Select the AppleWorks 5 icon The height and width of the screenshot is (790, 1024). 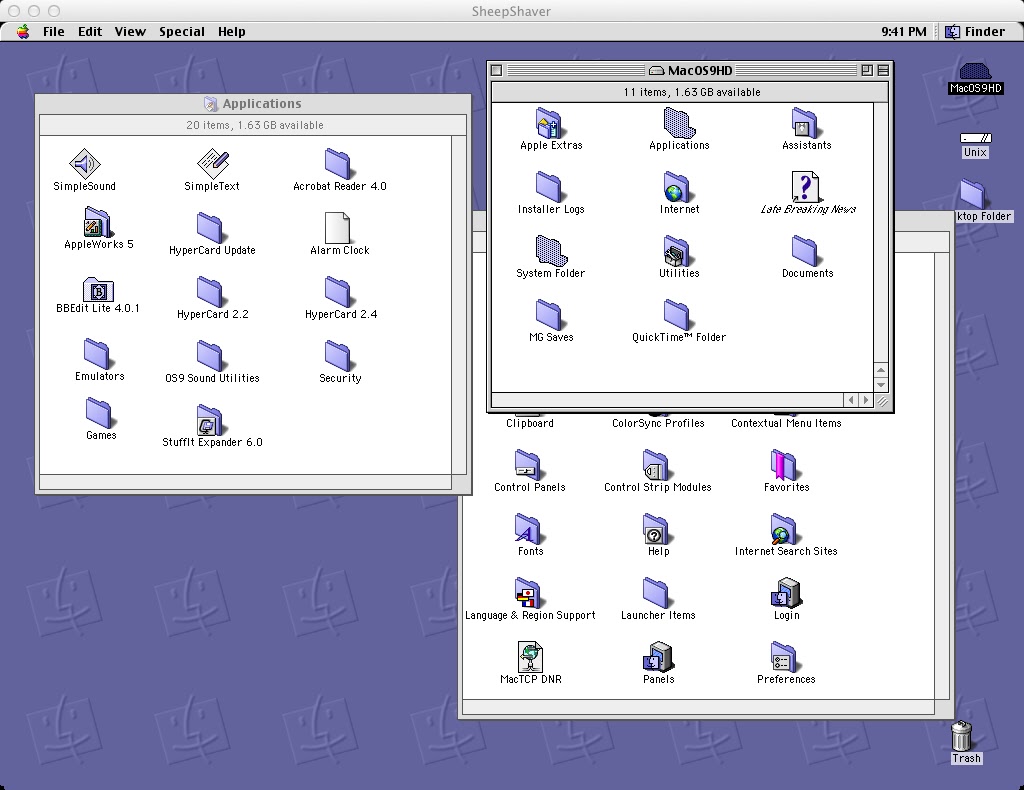[96, 221]
